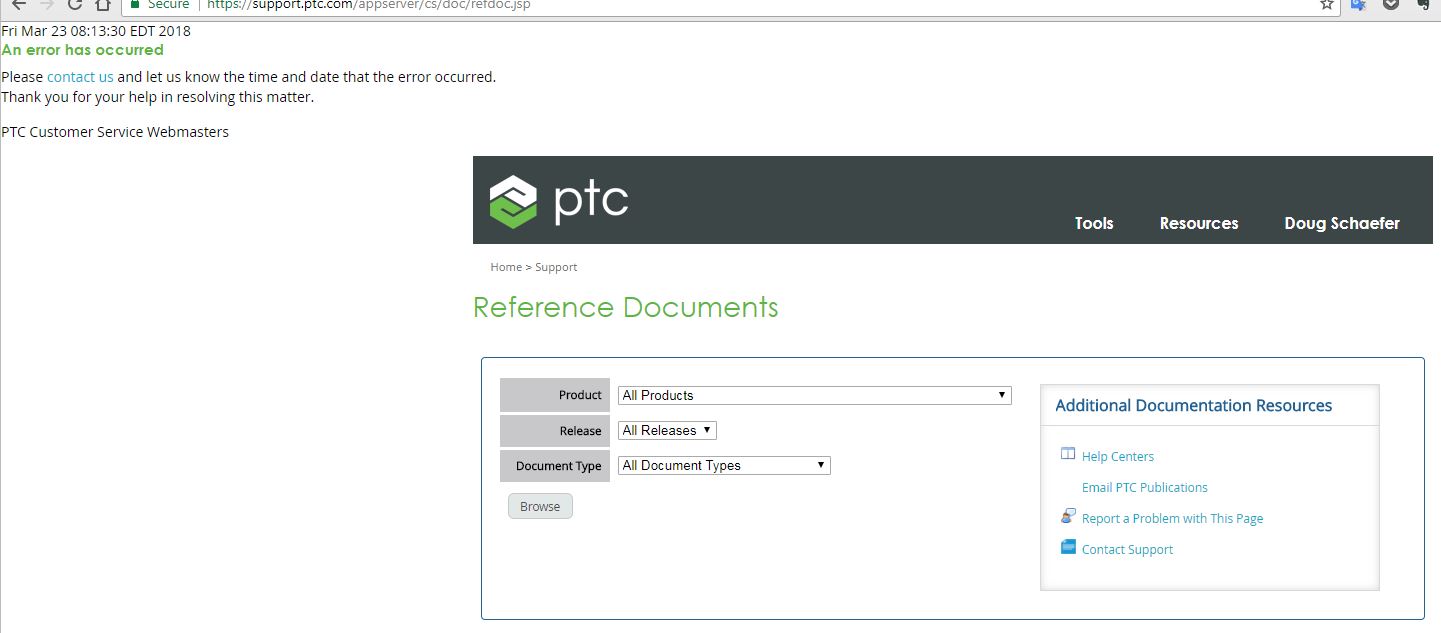This screenshot has height=633, width=1441.
Task: Open Email PTC Publications link
Action: (x=1145, y=487)
